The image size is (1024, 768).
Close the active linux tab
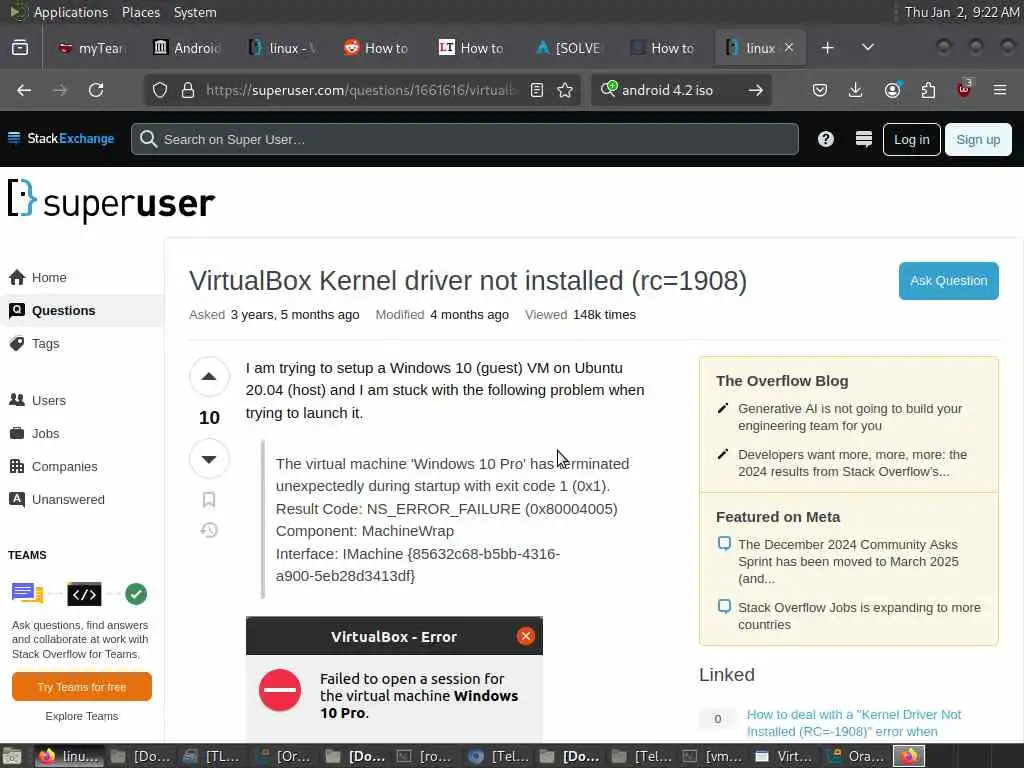[x=789, y=47]
